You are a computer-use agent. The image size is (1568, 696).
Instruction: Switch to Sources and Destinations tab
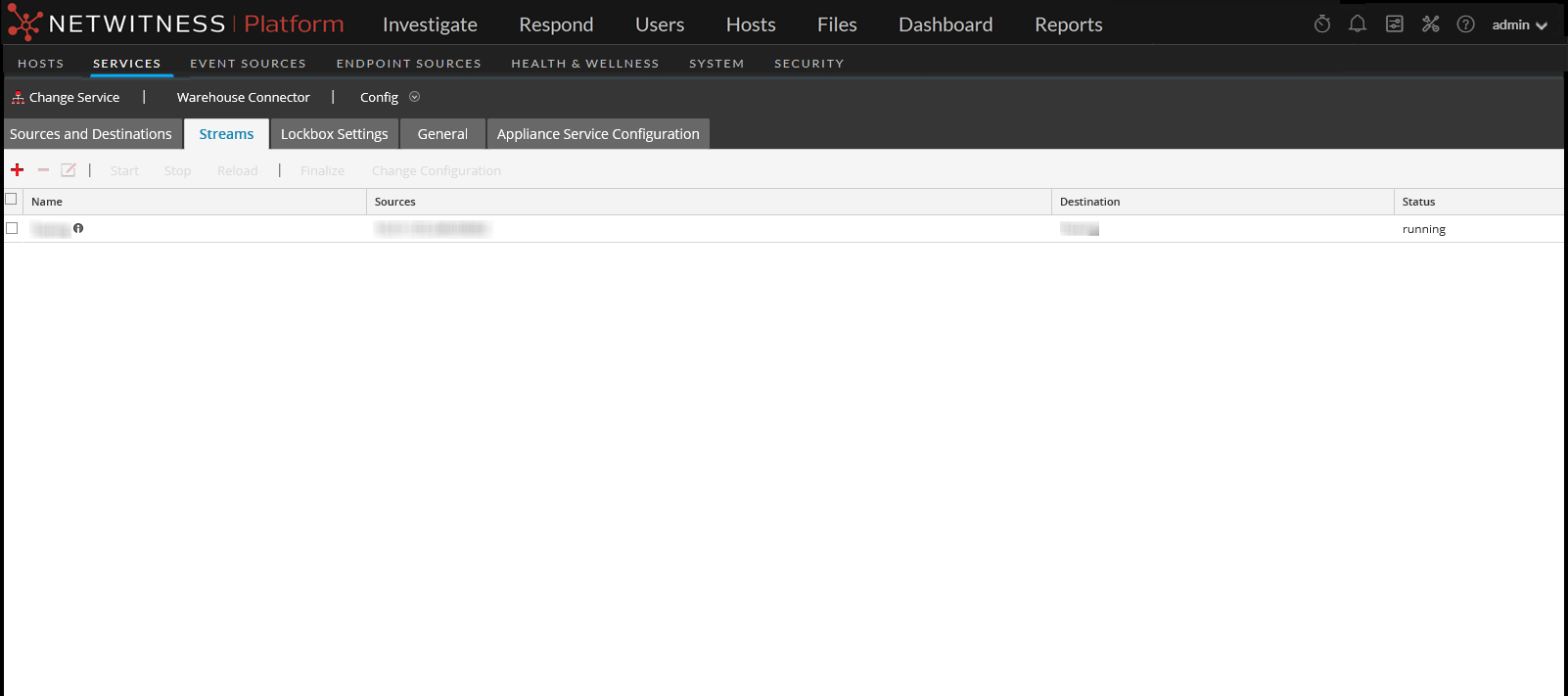(x=91, y=134)
